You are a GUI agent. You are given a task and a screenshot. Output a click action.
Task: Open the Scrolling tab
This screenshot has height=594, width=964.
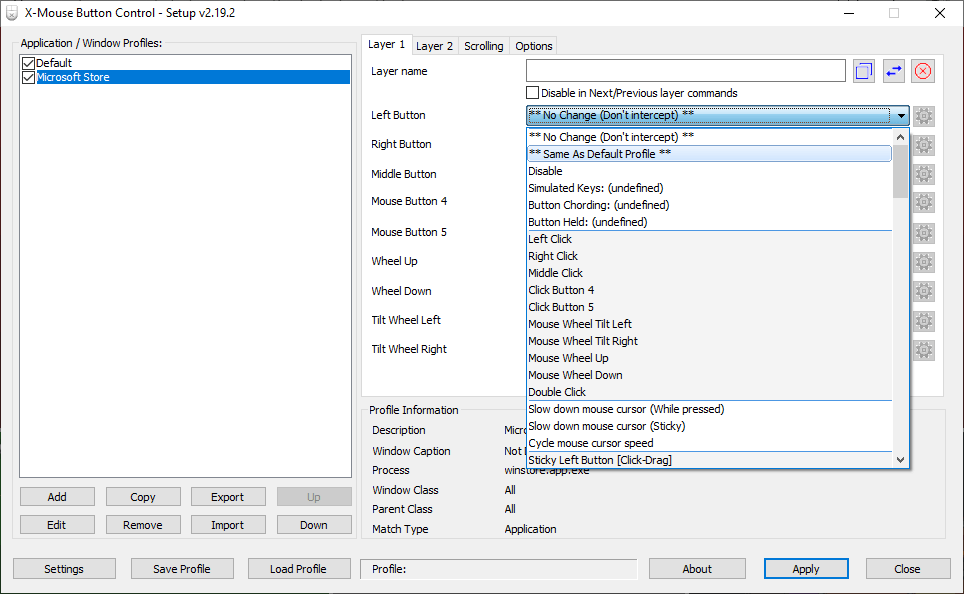[483, 46]
